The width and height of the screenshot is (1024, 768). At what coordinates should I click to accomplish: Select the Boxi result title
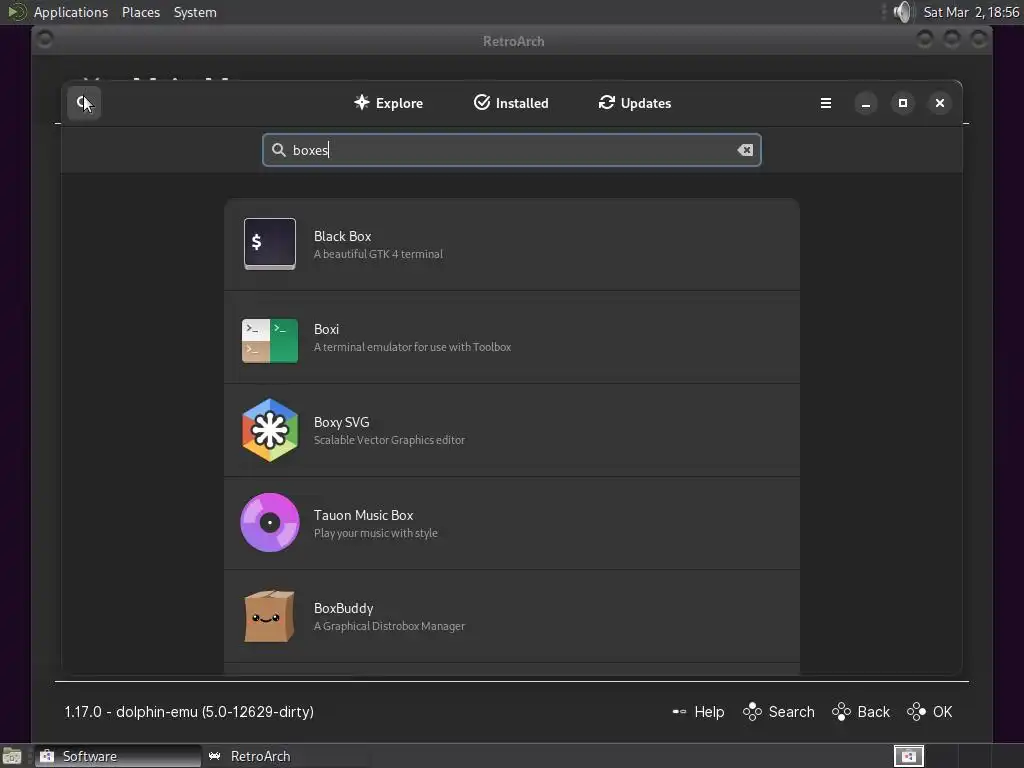326,329
